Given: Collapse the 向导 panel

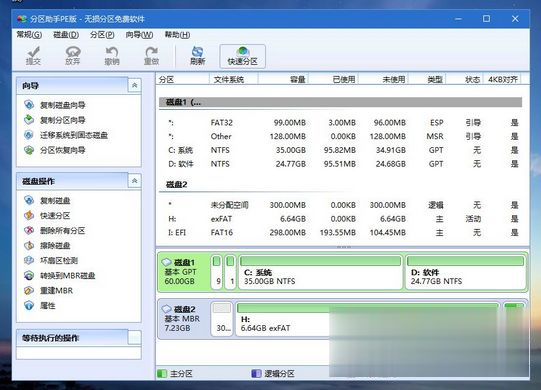Looking at the screenshot, I should click(x=135, y=85).
